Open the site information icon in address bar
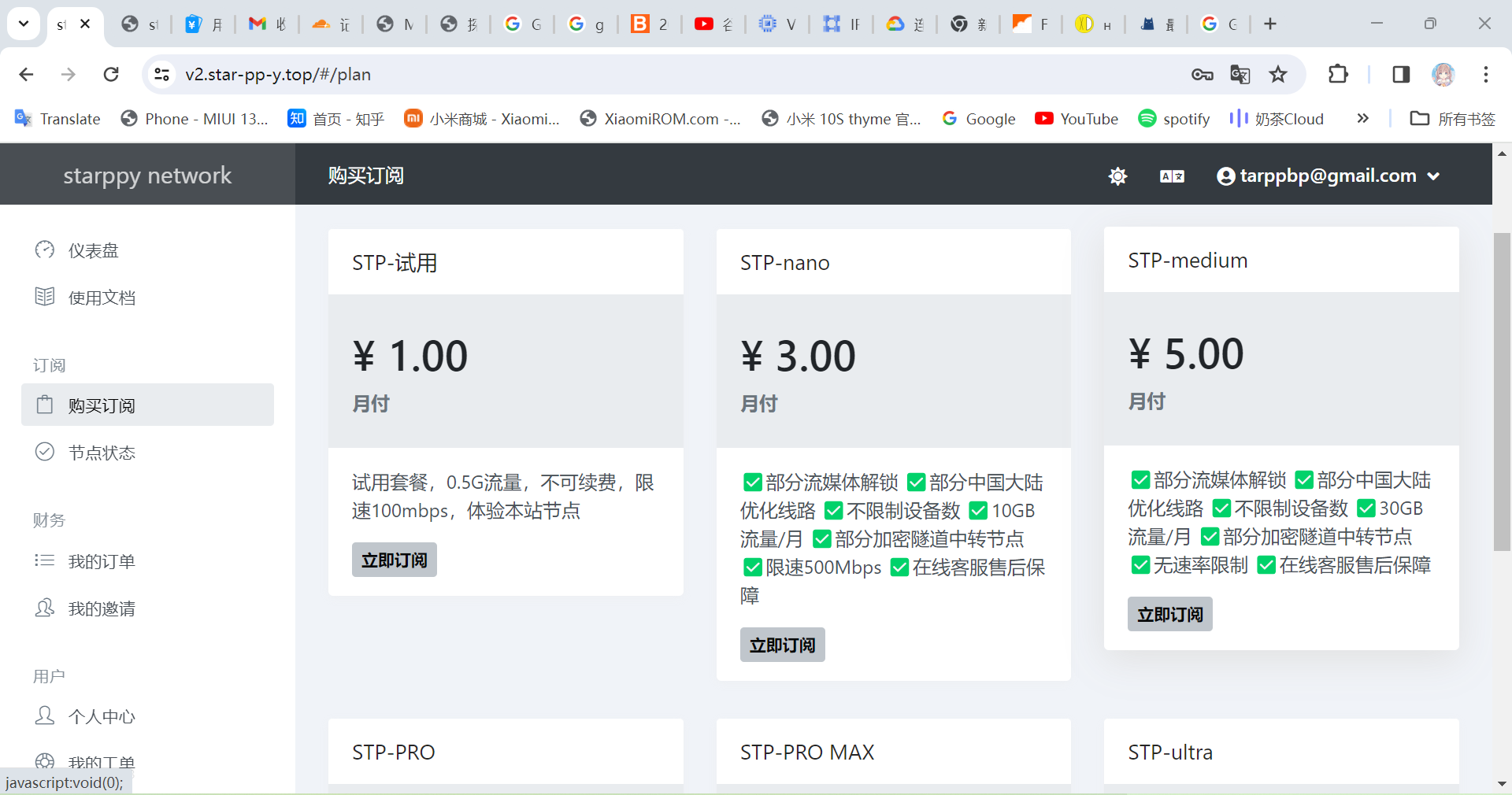This screenshot has height=795, width=1512. point(161,74)
